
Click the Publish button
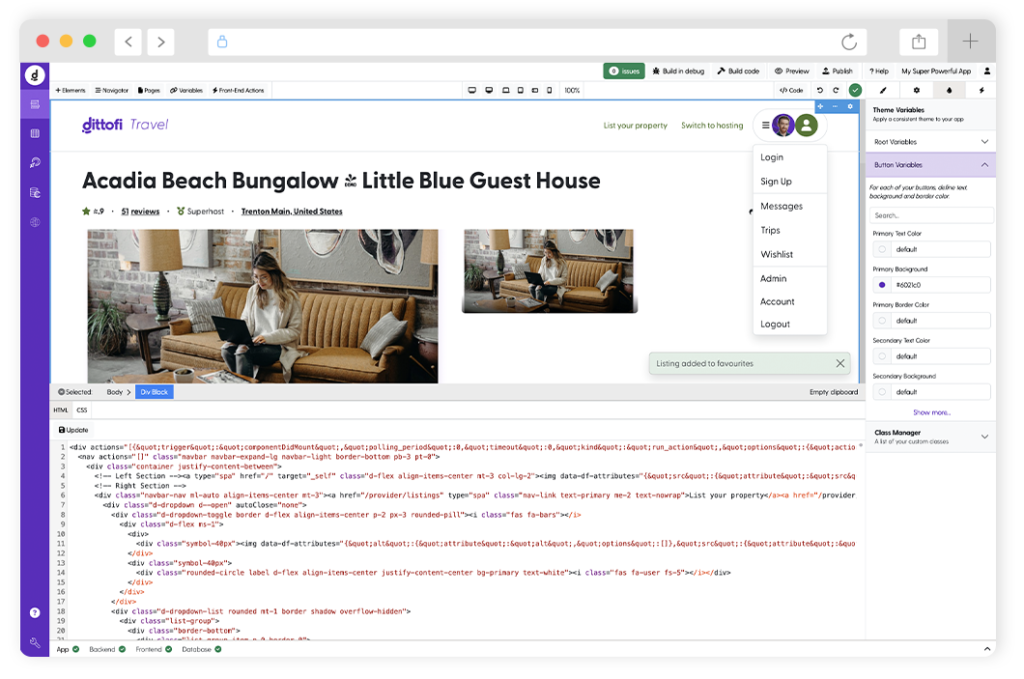tap(837, 71)
